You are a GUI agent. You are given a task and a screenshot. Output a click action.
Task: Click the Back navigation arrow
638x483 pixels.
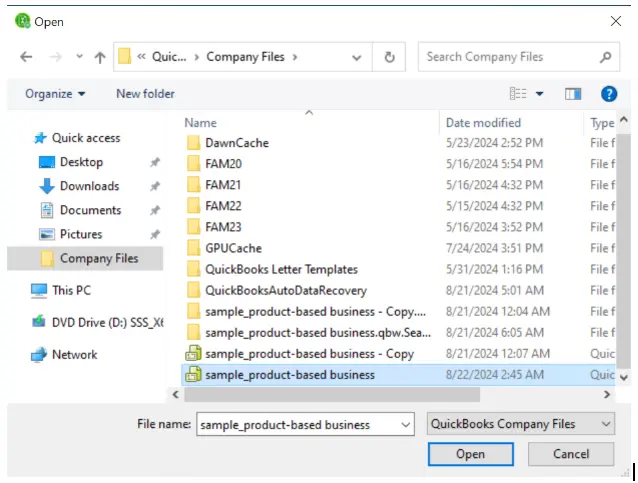click(26, 57)
